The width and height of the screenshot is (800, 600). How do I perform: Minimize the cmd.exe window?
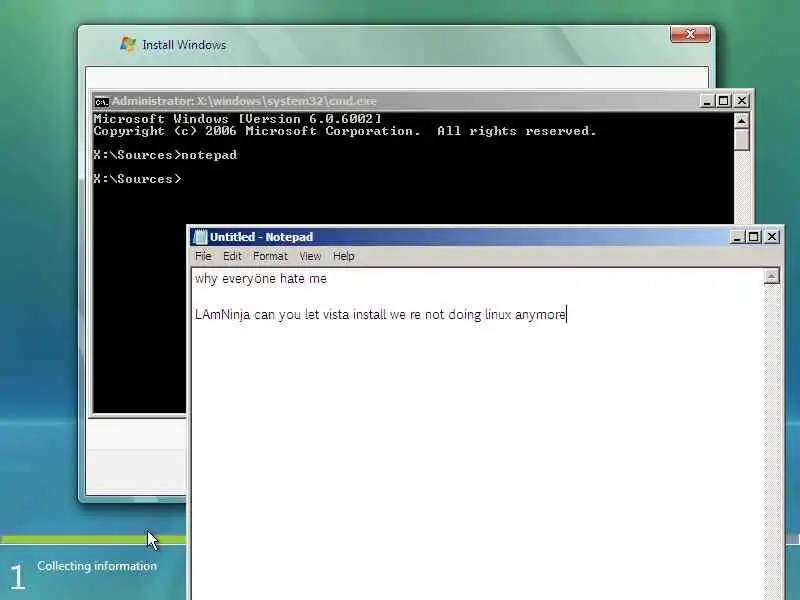(x=707, y=101)
